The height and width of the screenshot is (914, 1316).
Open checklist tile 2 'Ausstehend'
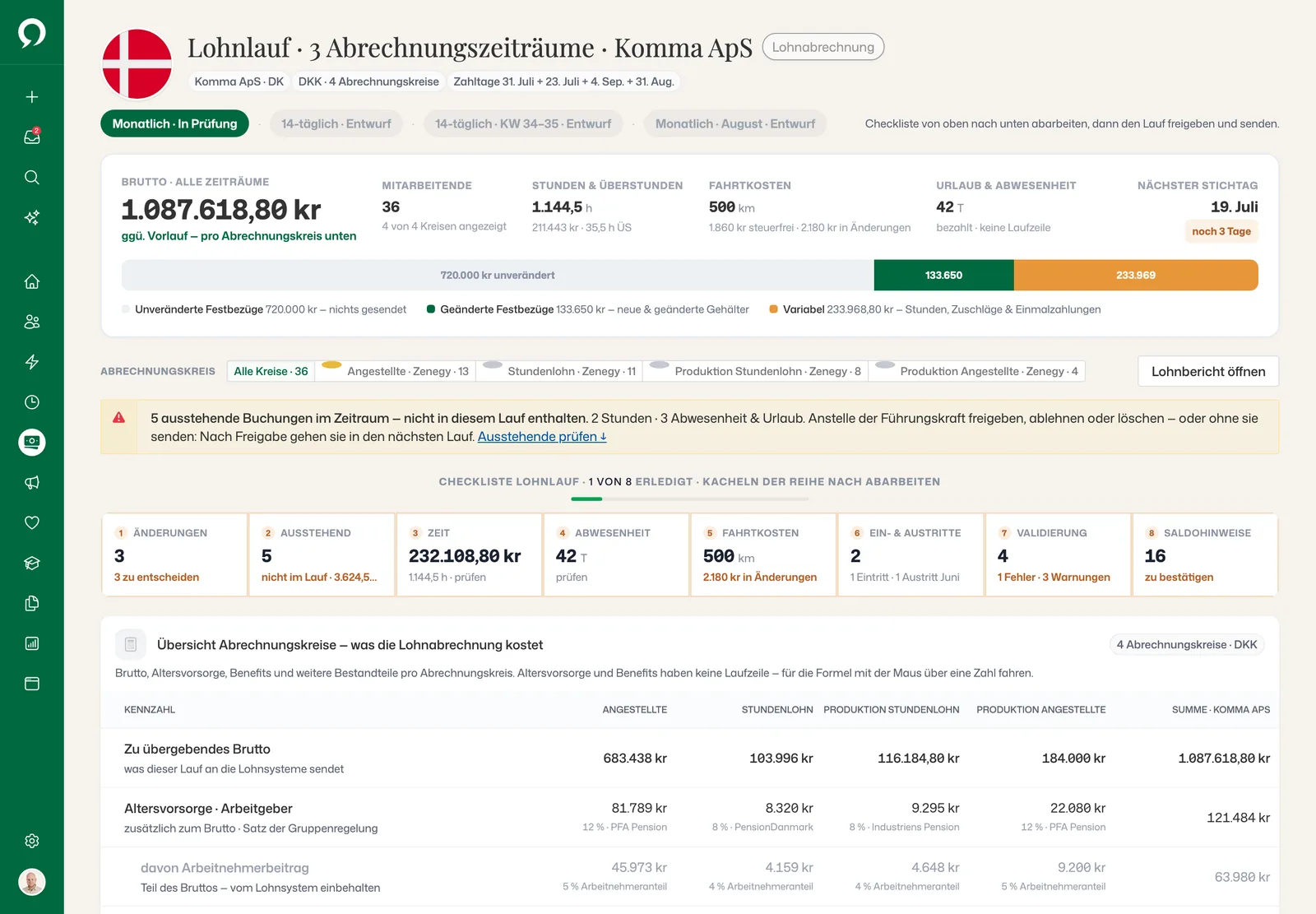pos(322,554)
